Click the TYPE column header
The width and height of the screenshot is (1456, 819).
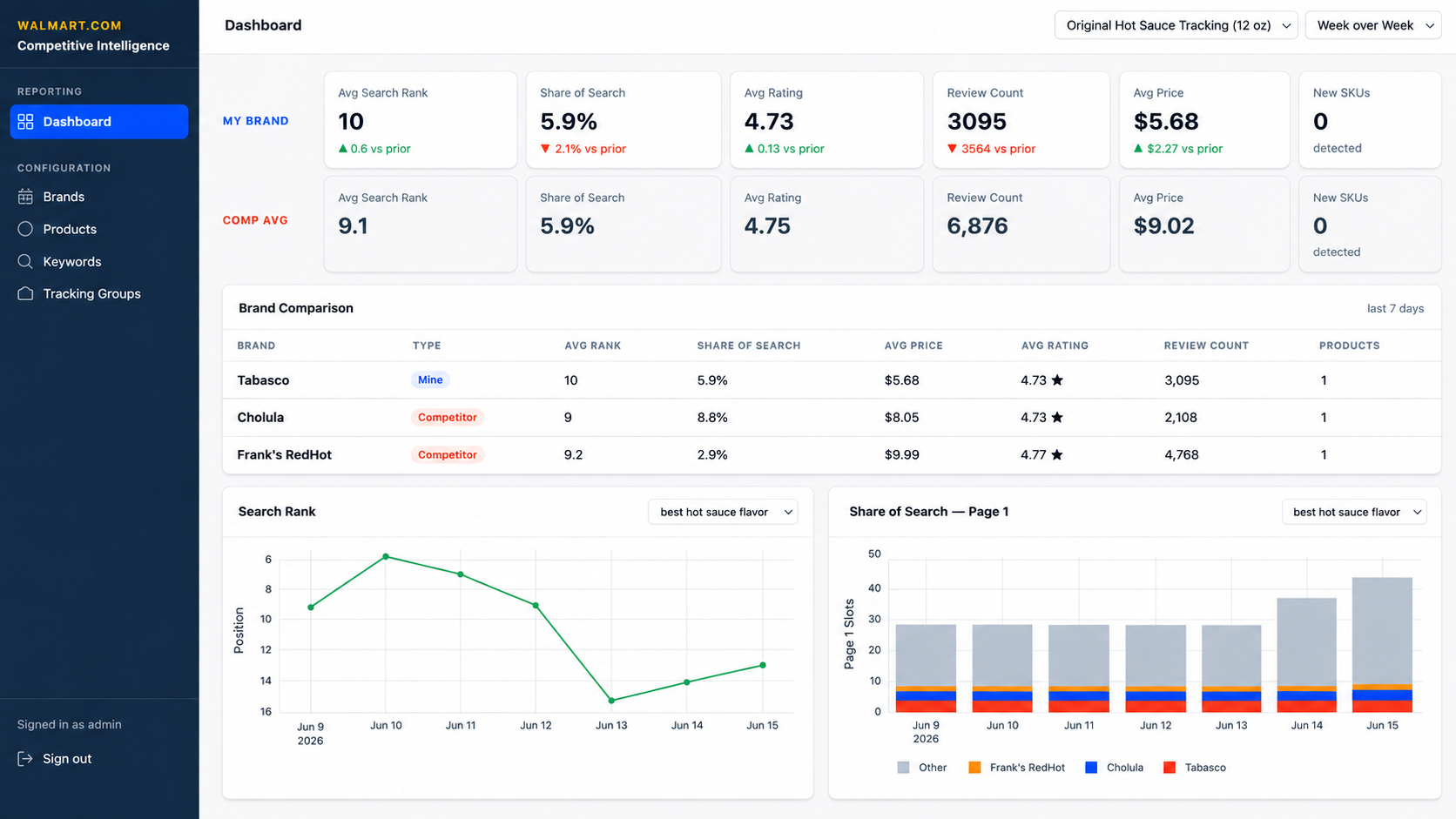(427, 346)
